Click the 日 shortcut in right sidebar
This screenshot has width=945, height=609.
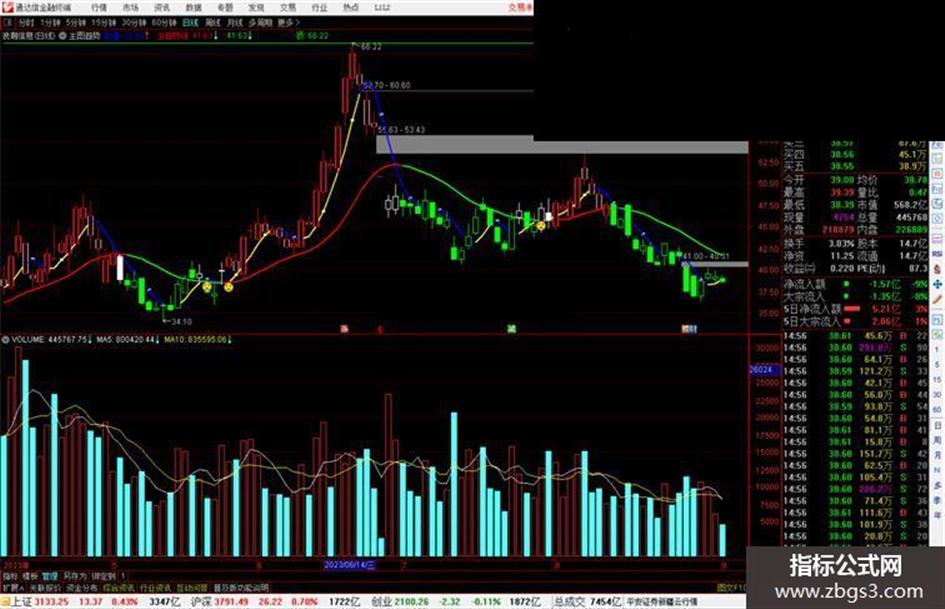pyautogui.click(x=937, y=426)
